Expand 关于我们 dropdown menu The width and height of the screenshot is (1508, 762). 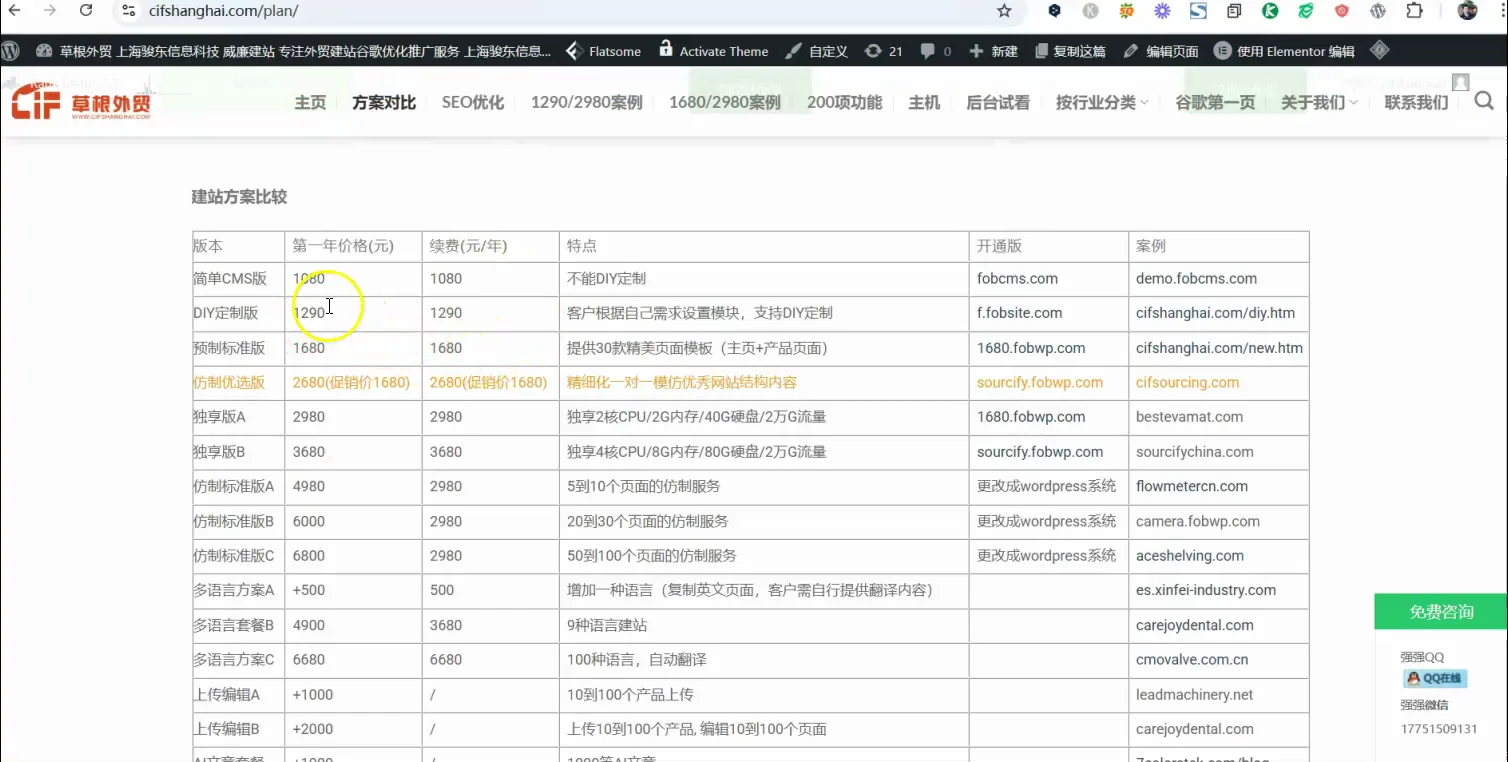1319,102
